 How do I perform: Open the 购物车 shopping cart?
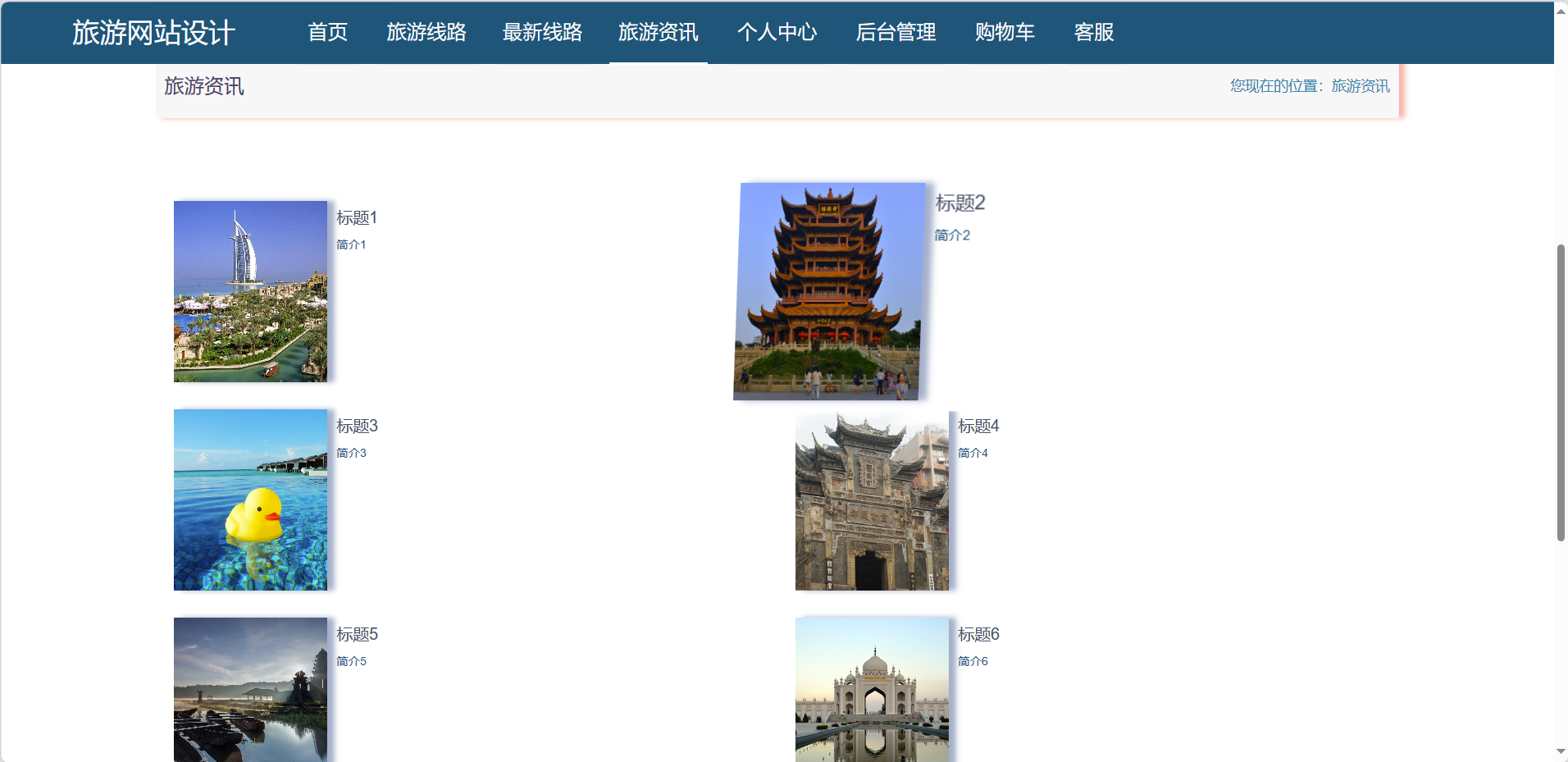coord(1005,33)
